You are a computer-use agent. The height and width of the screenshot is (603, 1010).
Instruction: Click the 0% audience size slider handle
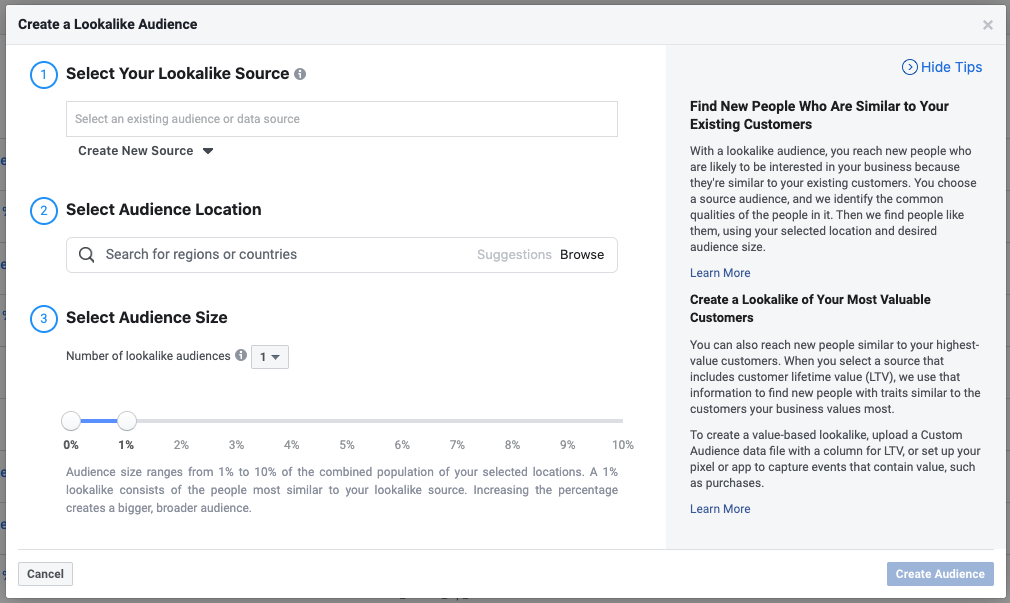(x=71, y=421)
